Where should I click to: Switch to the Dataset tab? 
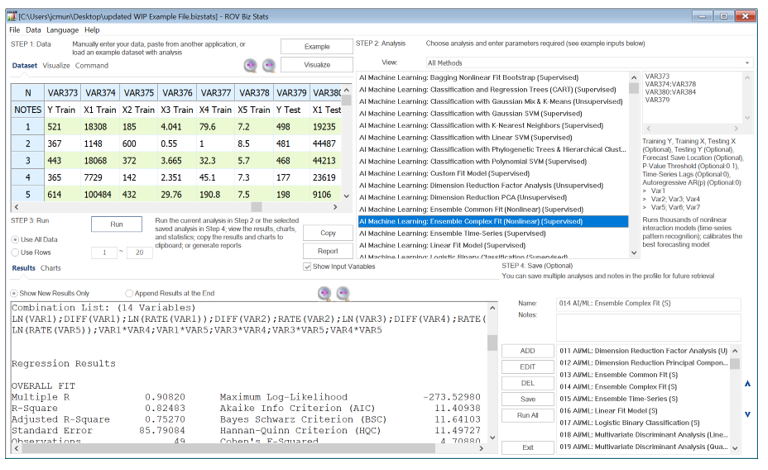pyautogui.click(x=24, y=66)
